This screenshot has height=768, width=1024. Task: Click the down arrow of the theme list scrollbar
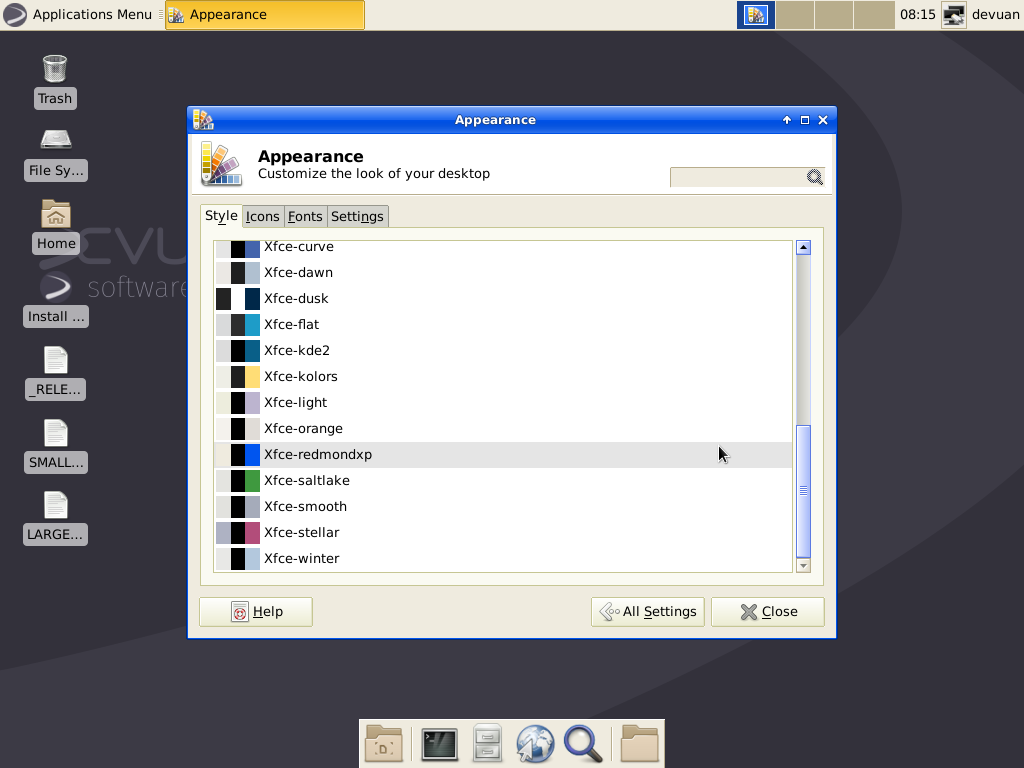pyautogui.click(x=803, y=565)
